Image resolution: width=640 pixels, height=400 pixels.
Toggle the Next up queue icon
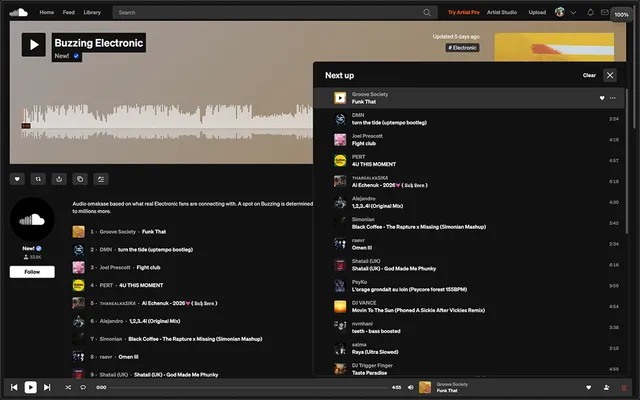tap(624, 387)
